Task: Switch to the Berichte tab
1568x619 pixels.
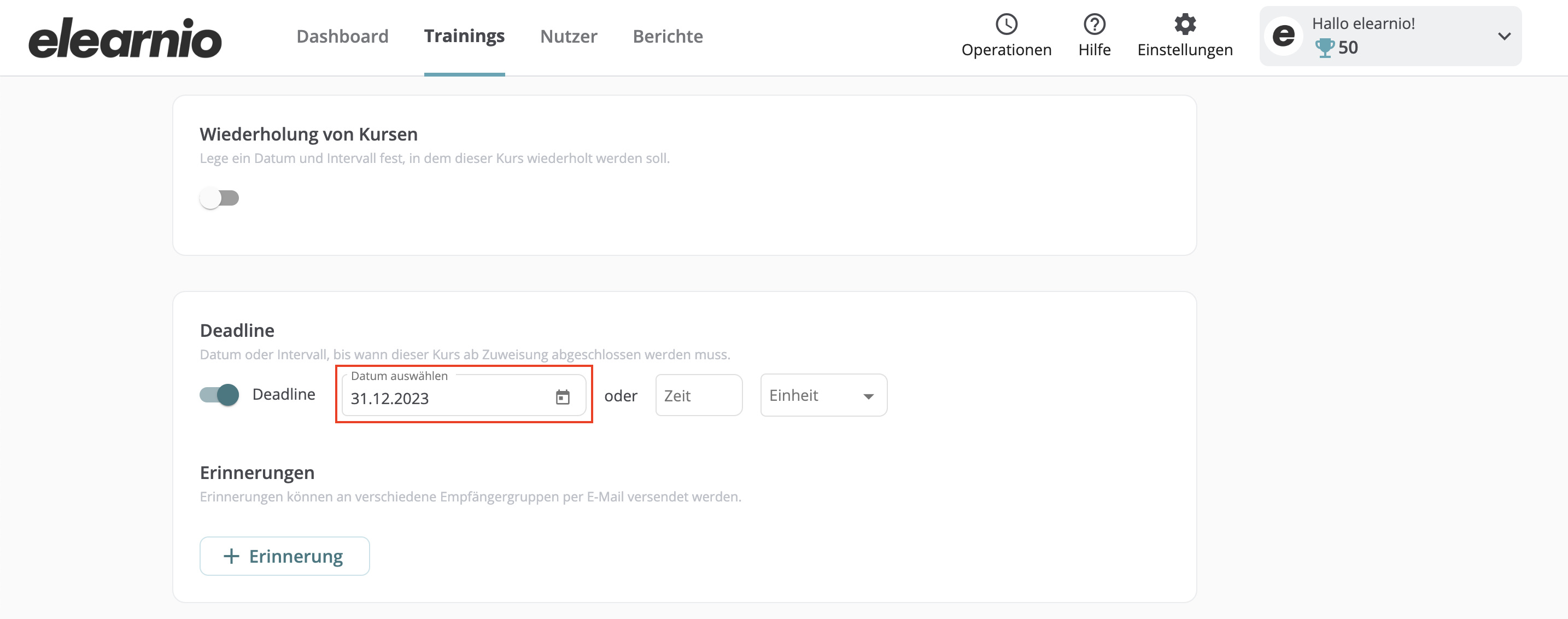Action: (x=668, y=36)
